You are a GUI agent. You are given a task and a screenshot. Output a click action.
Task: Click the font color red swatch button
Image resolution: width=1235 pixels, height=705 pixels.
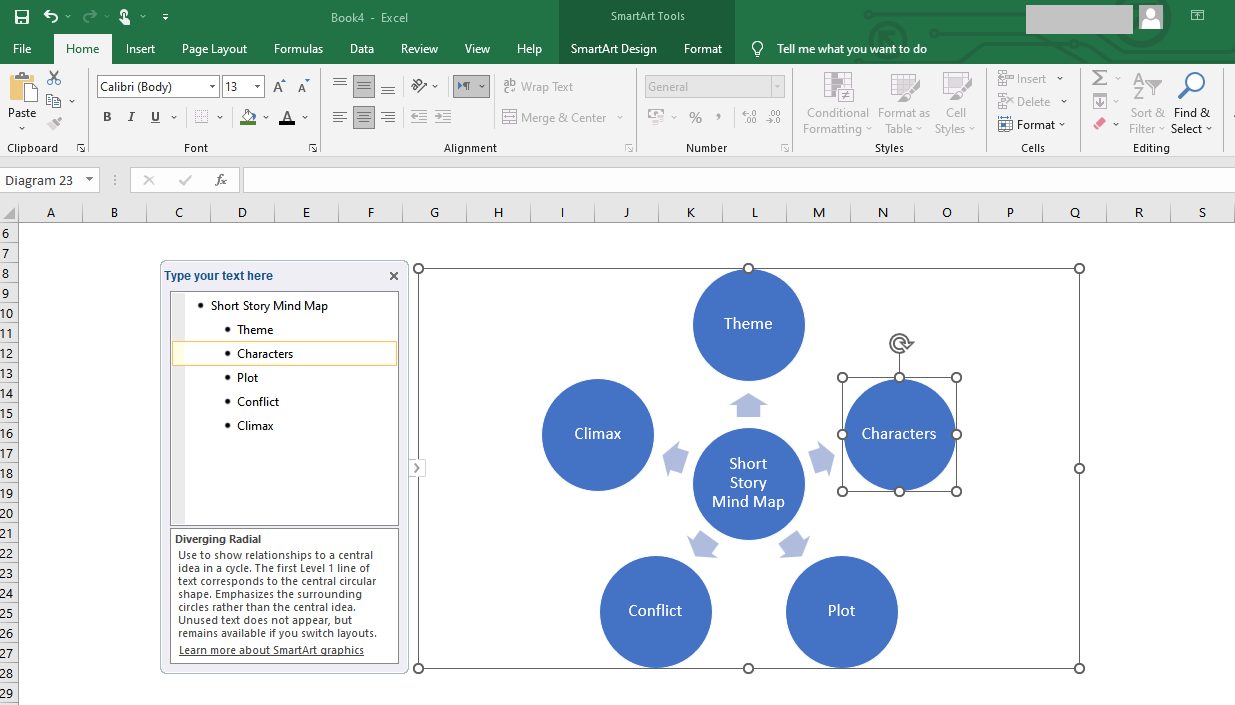(287, 118)
